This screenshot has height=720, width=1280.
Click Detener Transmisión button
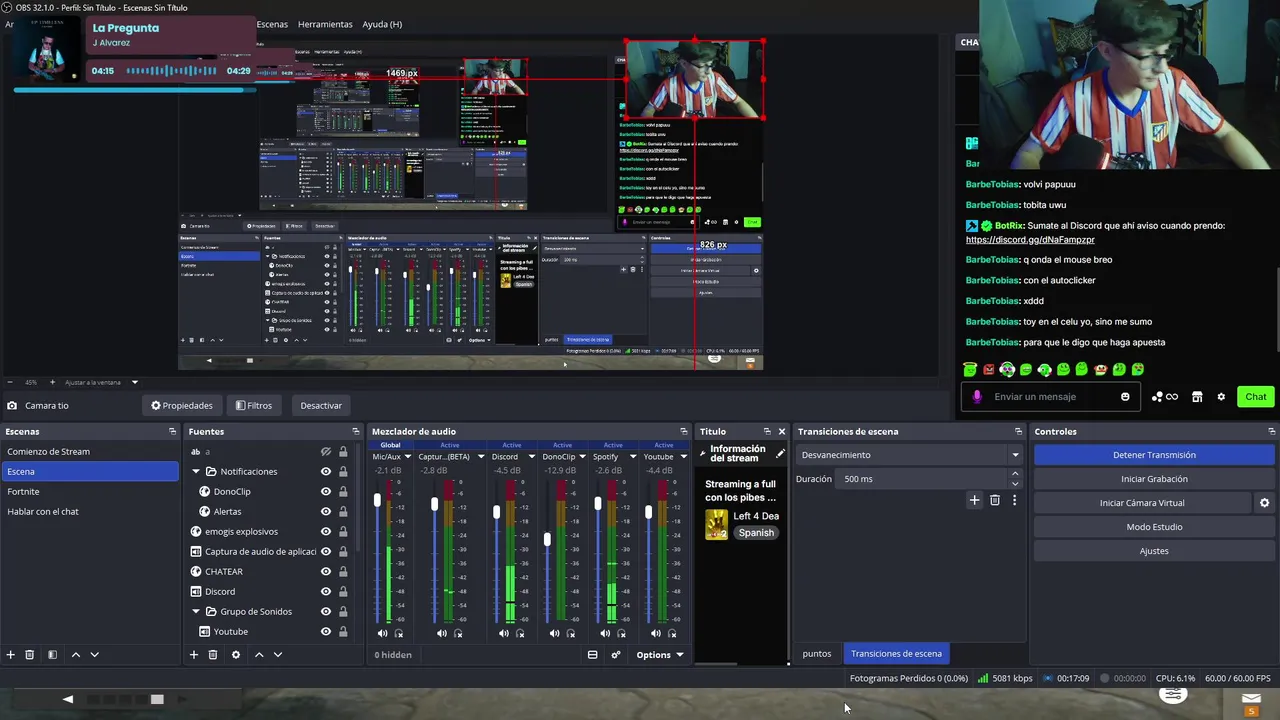click(1154, 455)
